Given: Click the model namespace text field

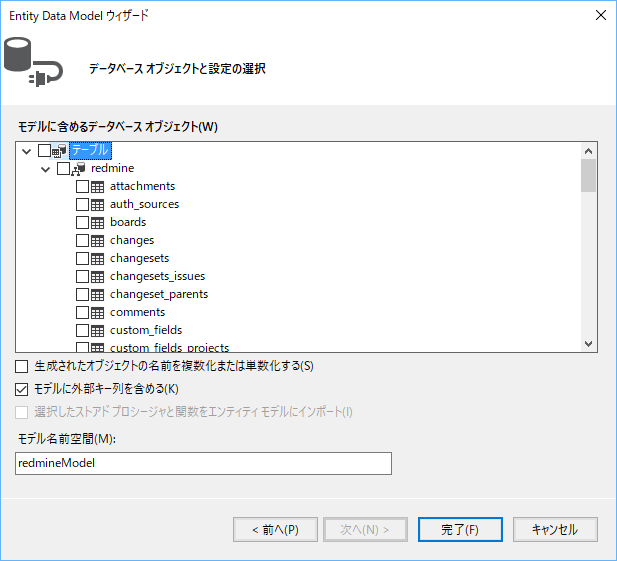Looking at the screenshot, I should point(203,463).
